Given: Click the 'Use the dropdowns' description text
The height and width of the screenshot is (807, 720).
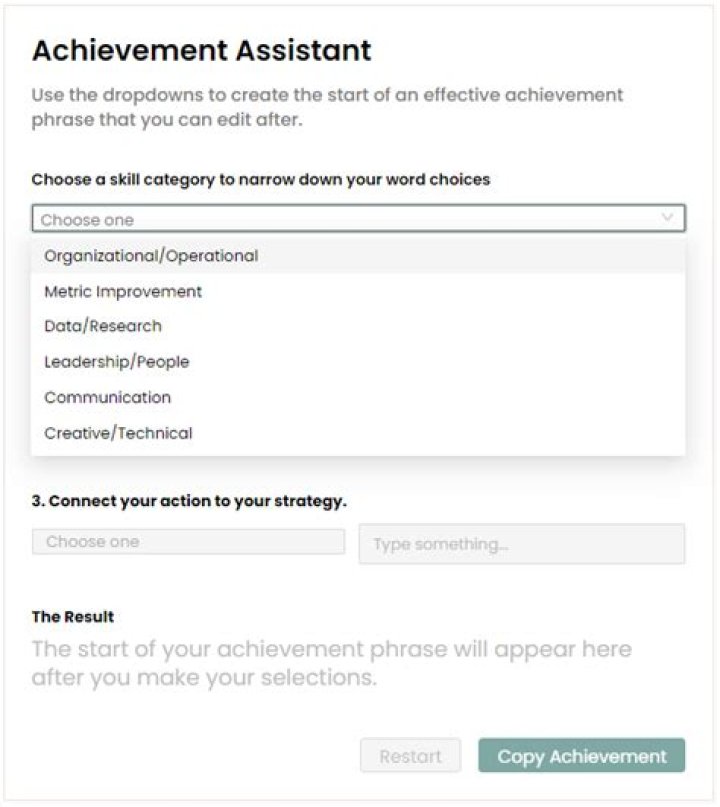Looking at the screenshot, I should [327, 107].
